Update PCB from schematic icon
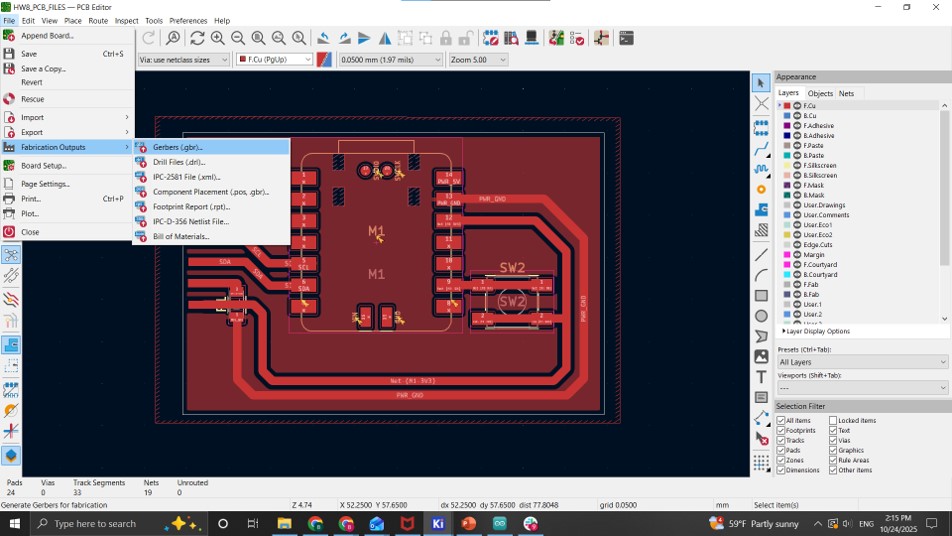 (556, 38)
